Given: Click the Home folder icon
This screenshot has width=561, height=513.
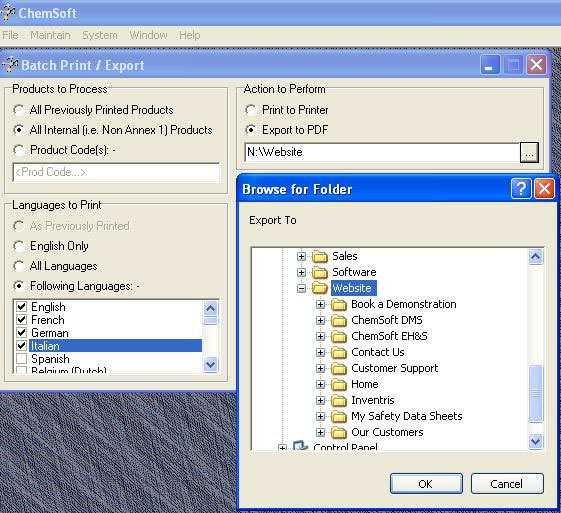Looking at the screenshot, I should coord(338,384).
